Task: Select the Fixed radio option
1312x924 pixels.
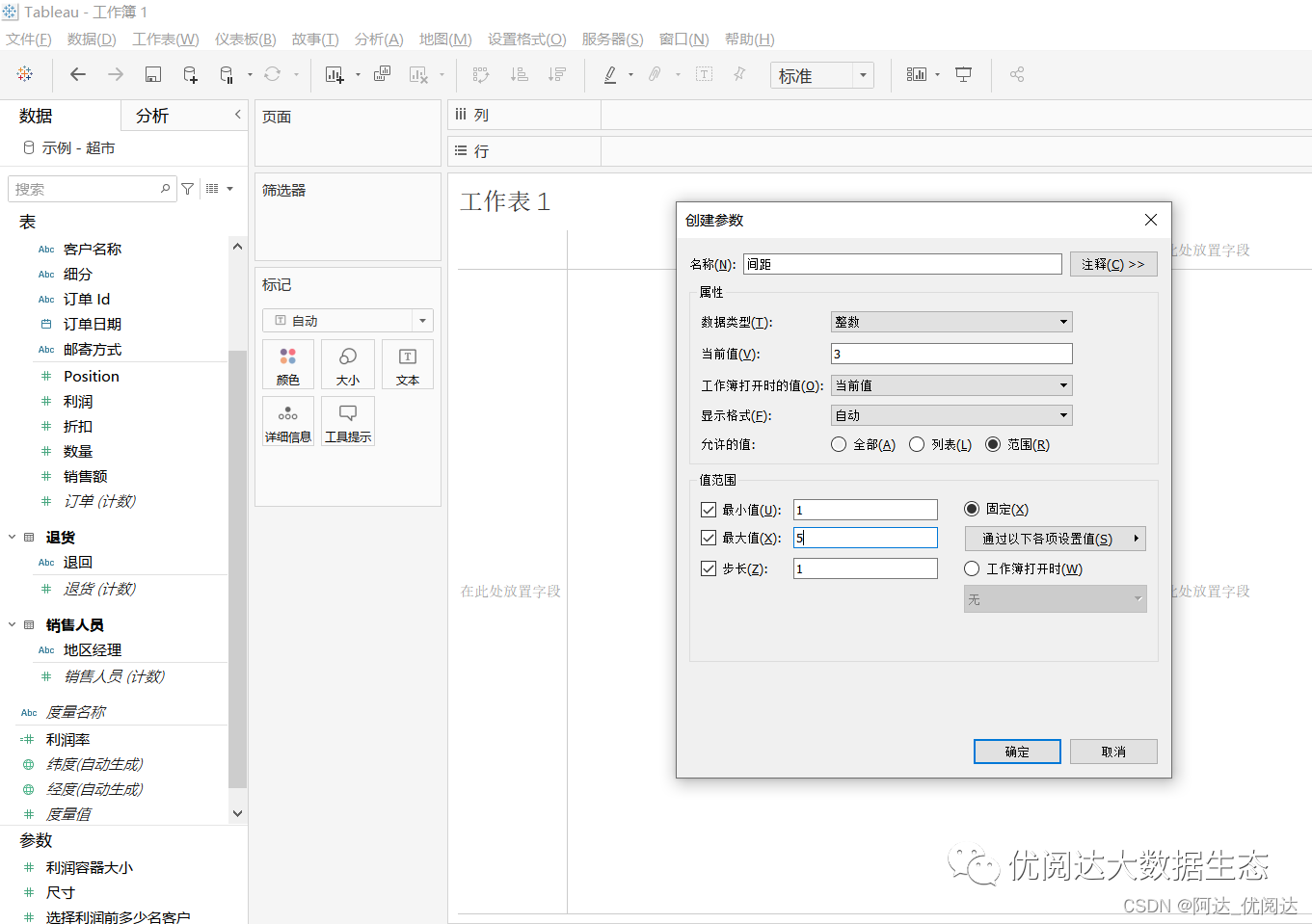Action: [x=972, y=509]
